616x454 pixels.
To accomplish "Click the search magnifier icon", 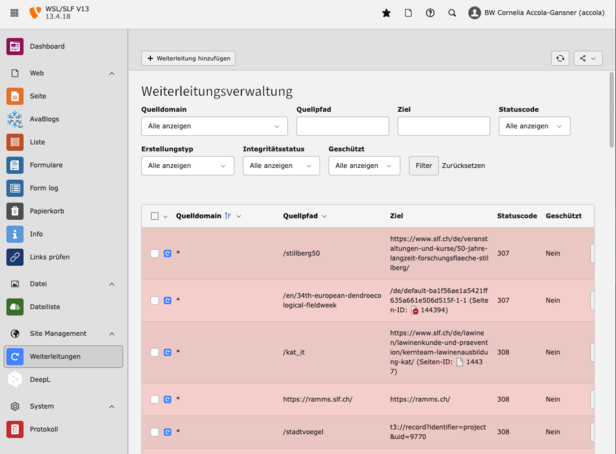I will [452, 13].
